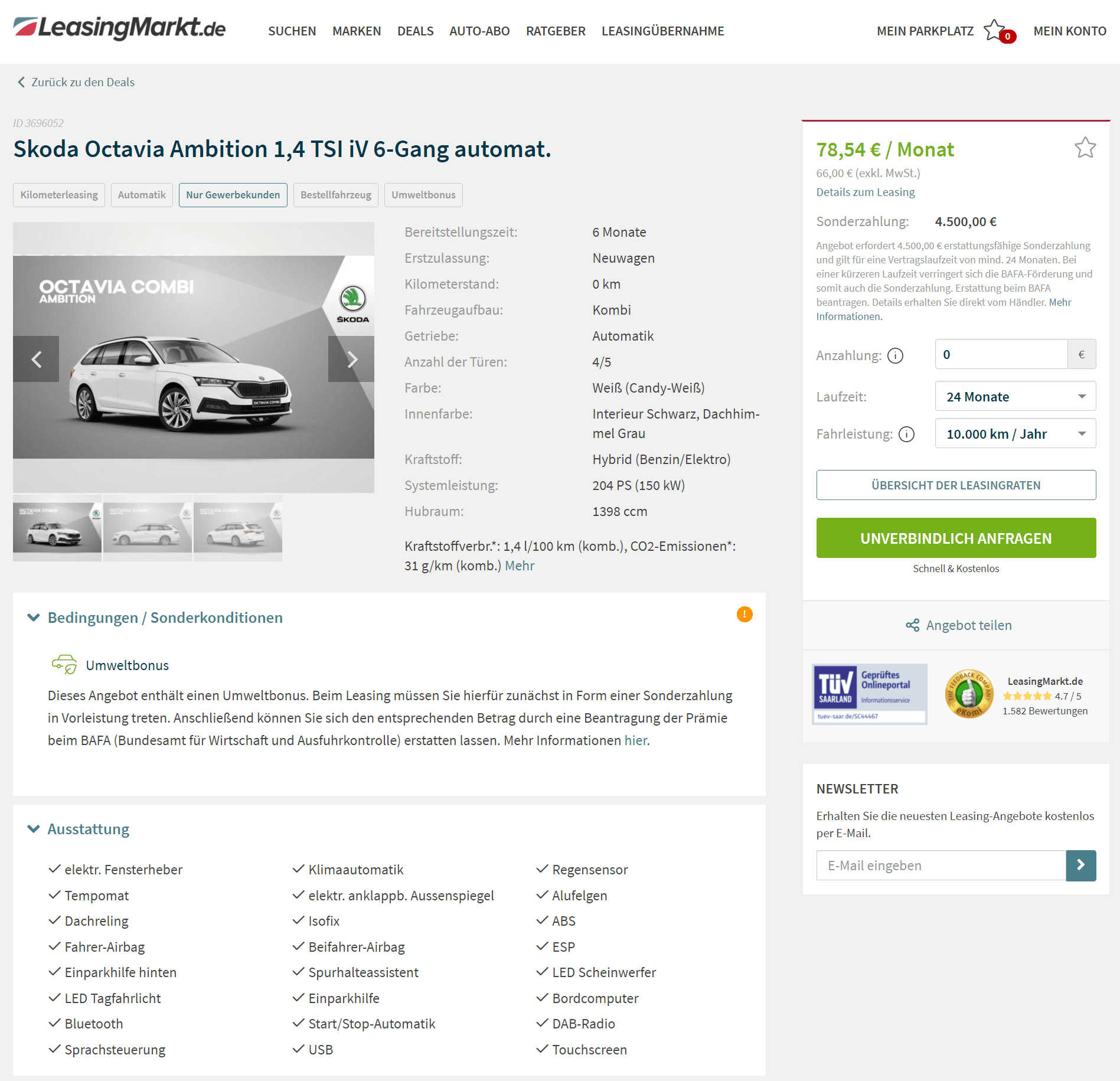Open the TÜV Saarland certificate badge
This screenshot has height=1081, width=1120.
[869, 694]
